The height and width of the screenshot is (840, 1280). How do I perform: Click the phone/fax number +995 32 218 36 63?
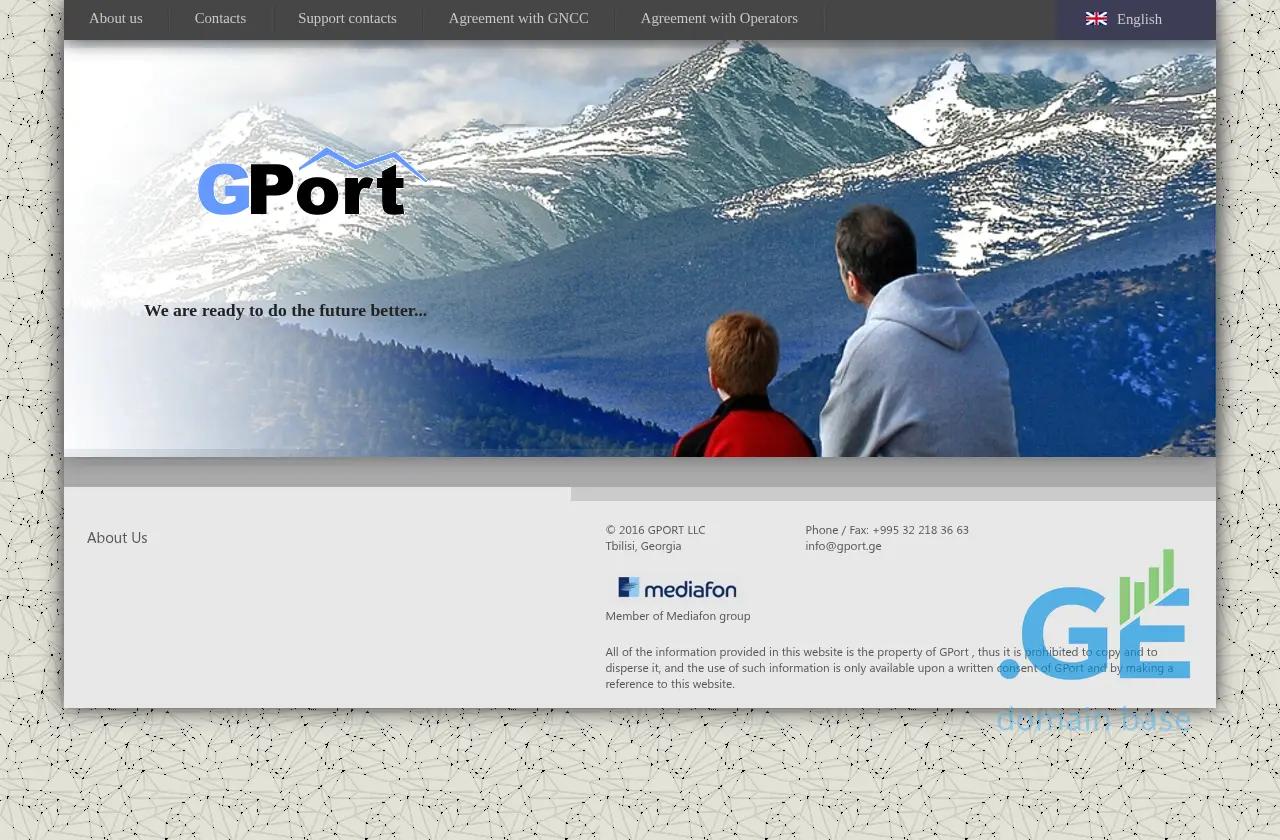[920, 530]
